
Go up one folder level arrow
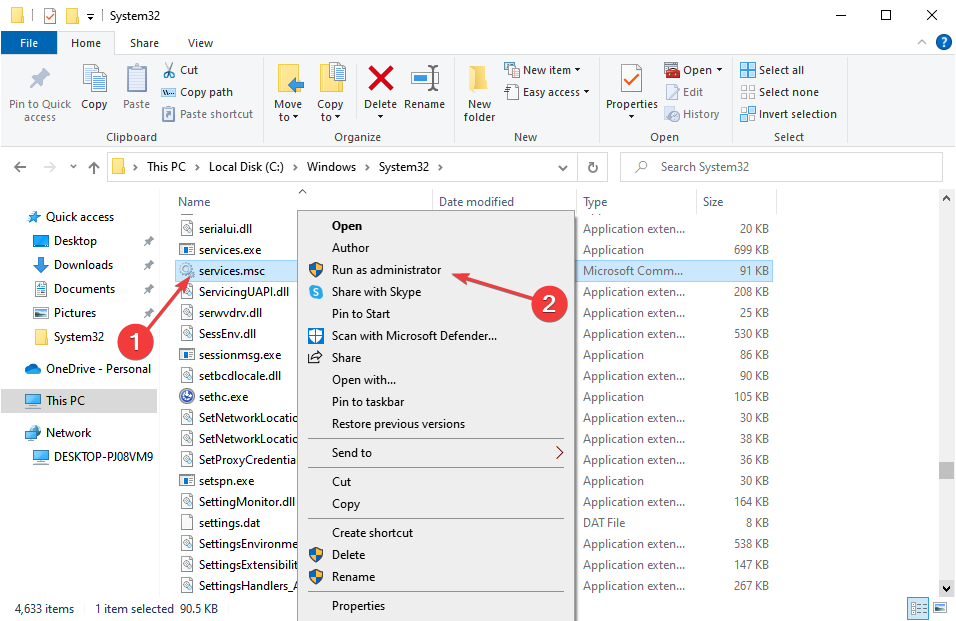93,167
